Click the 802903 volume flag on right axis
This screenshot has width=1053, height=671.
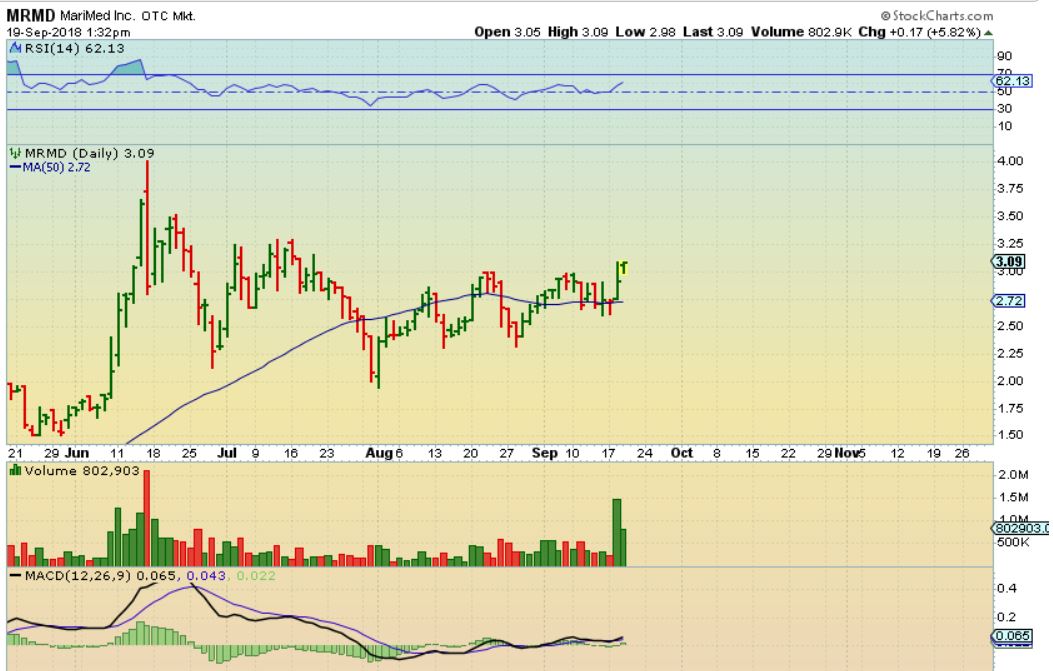click(1018, 527)
